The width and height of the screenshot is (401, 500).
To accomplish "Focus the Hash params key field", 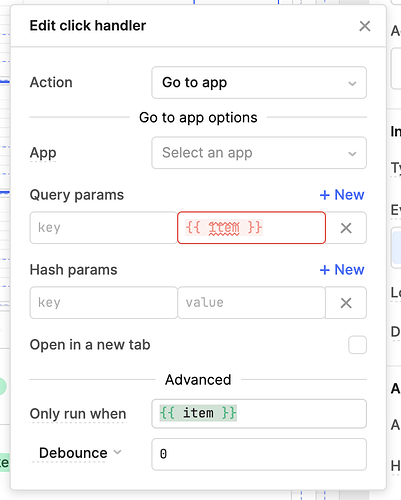I will pos(103,303).
